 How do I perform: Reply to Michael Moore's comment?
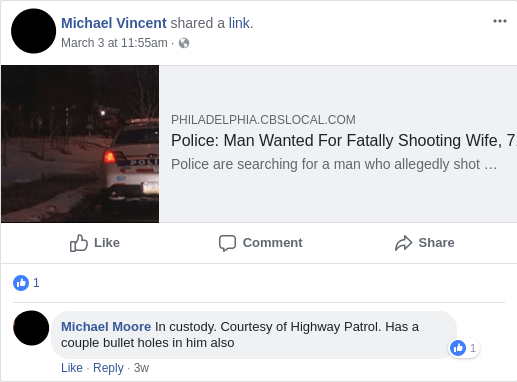coord(108,368)
